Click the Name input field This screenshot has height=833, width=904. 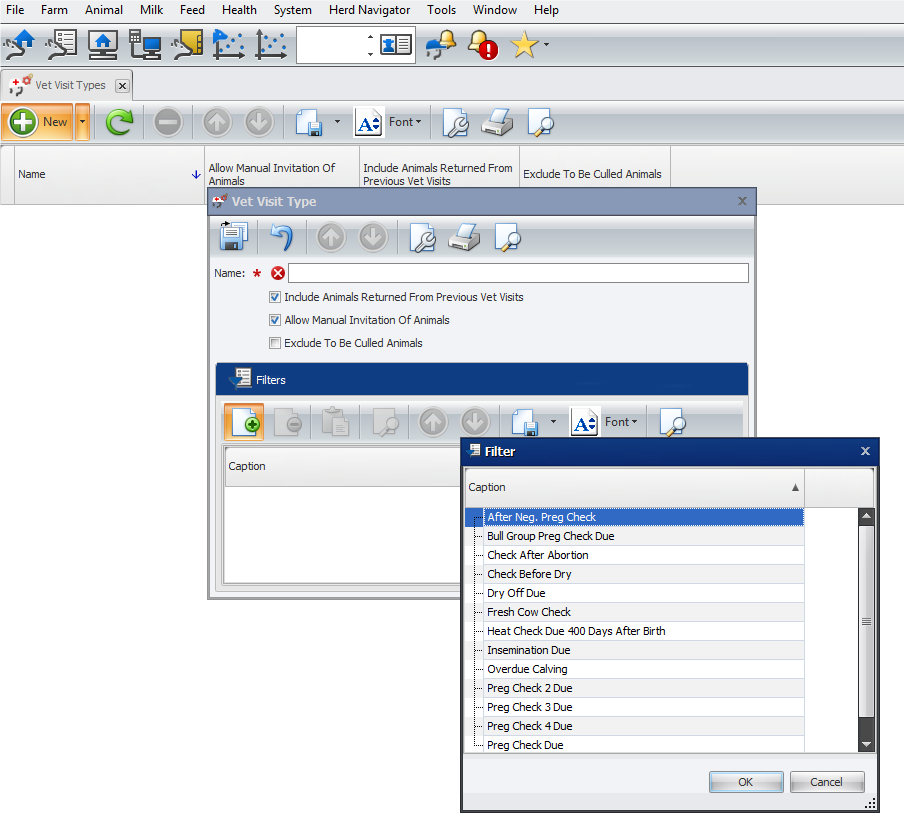pyautogui.click(x=518, y=273)
